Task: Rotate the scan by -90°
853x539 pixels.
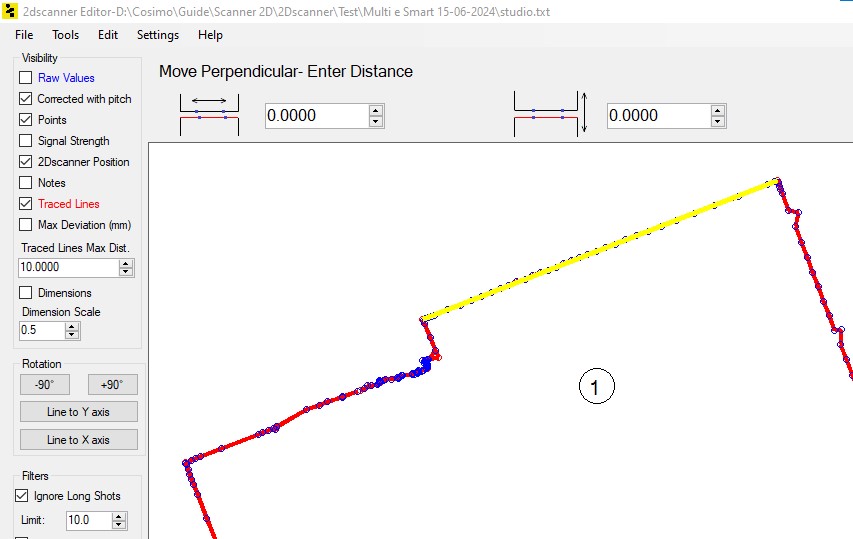Action: 45,385
